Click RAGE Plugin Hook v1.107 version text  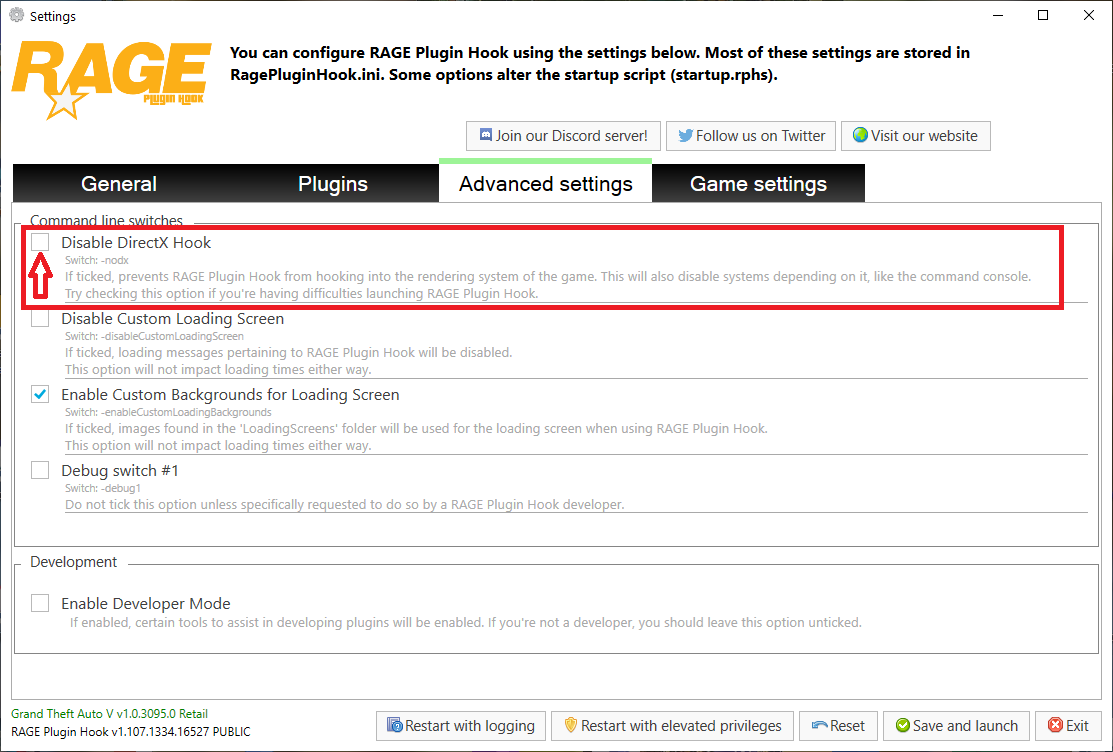(x=131, y=731)
